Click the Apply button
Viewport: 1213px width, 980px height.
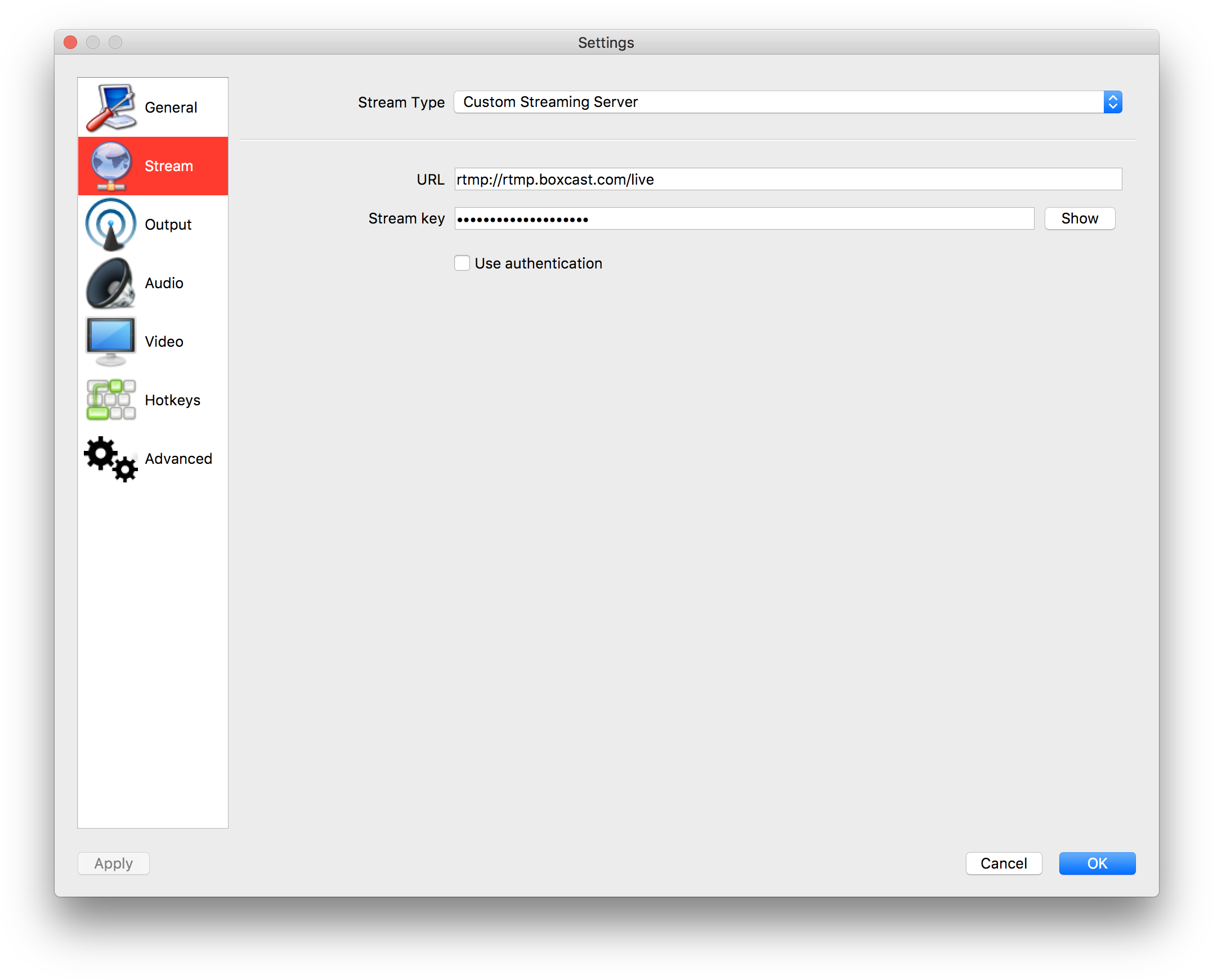[x=113, y=863]
